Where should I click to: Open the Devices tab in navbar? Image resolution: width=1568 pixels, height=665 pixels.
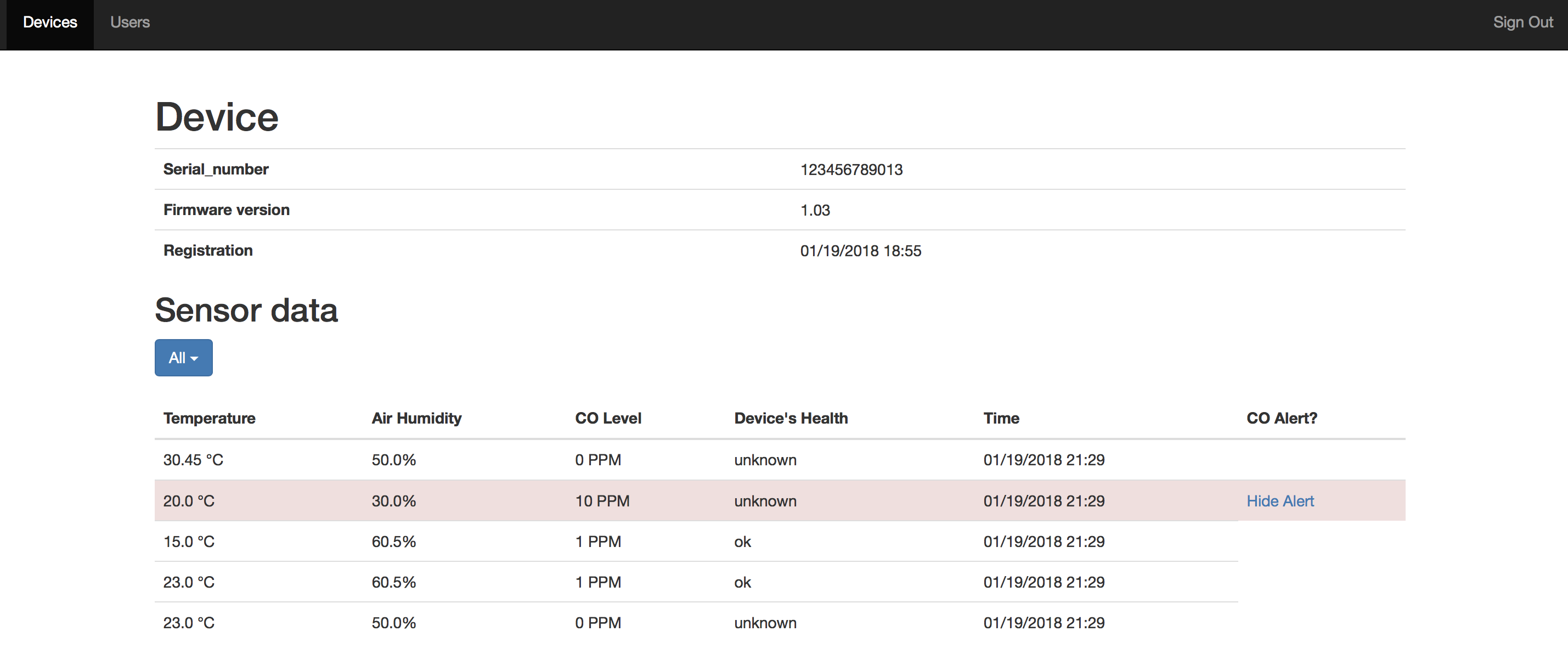coord(50,22)
